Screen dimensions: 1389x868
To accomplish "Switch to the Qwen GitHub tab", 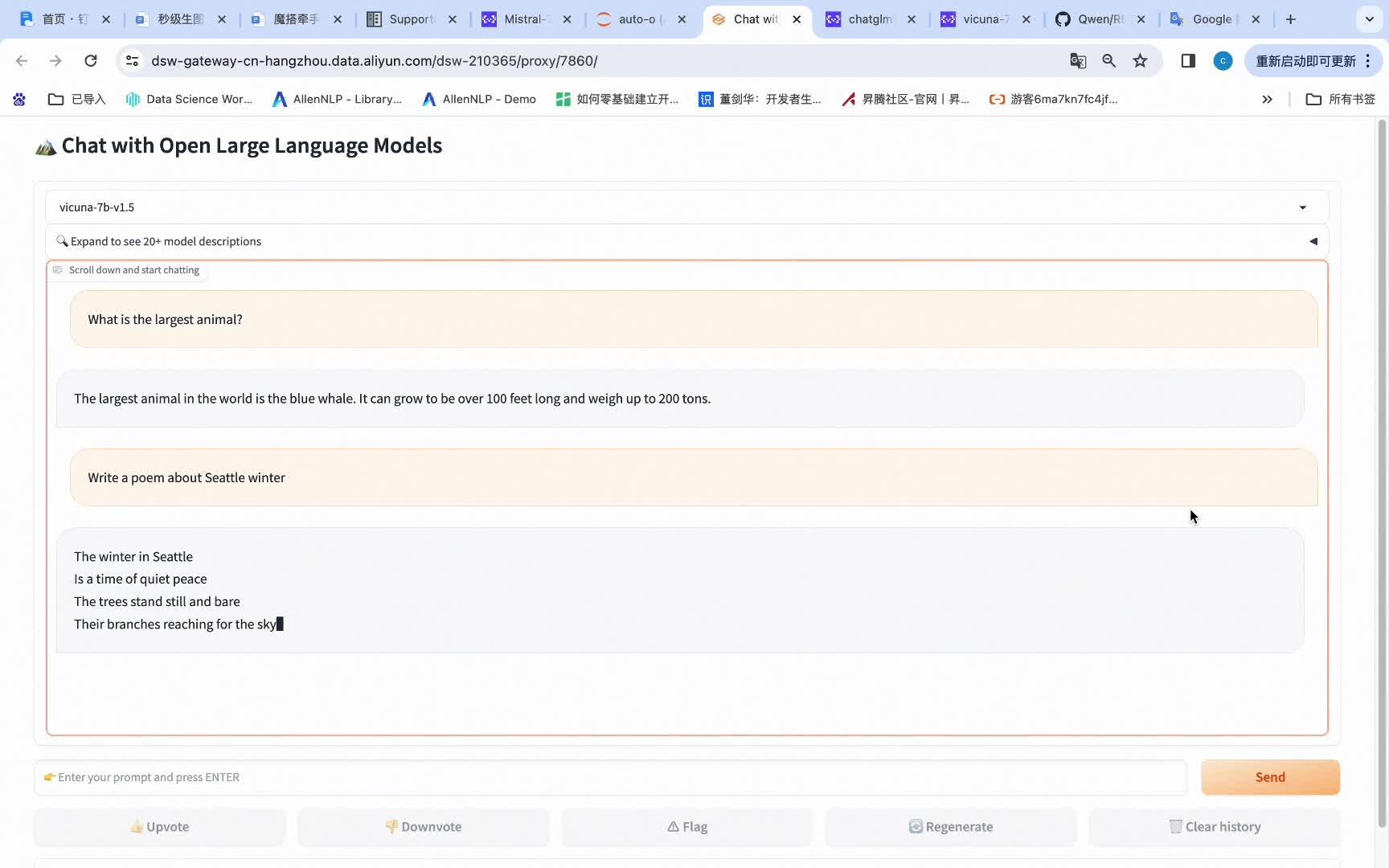I will (x=1100, y=18).
